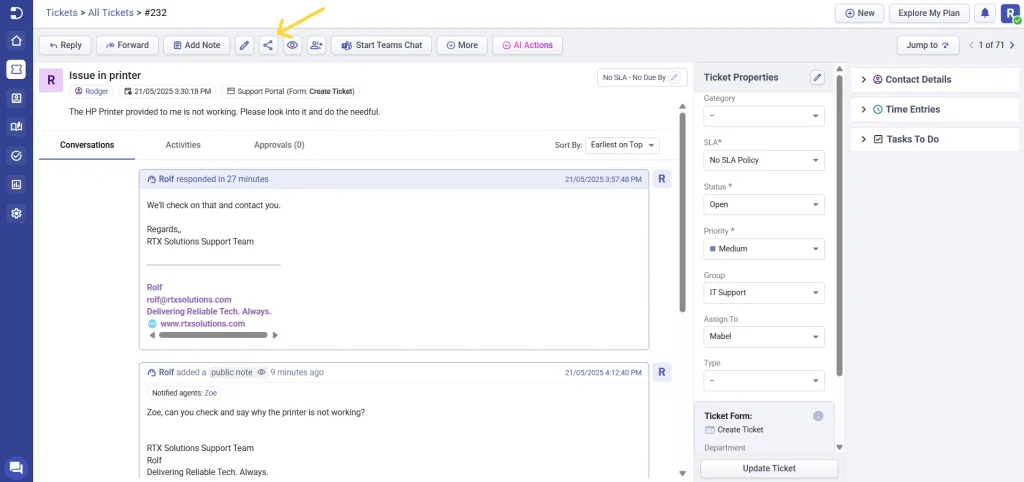Open AI Actions menu
This screenshot has height=482, width=1024.
click(x=527, y=46)
